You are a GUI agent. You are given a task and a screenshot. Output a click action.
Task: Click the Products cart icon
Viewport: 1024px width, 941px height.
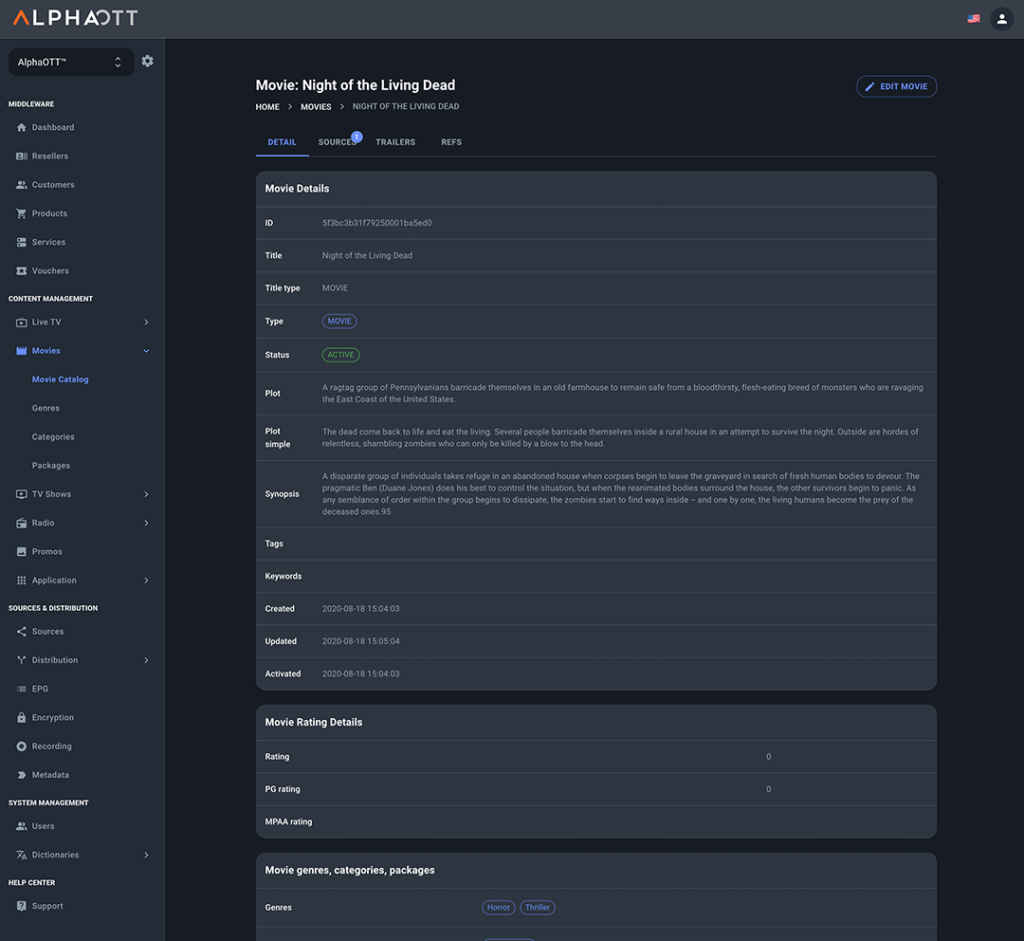coord(22,214)
